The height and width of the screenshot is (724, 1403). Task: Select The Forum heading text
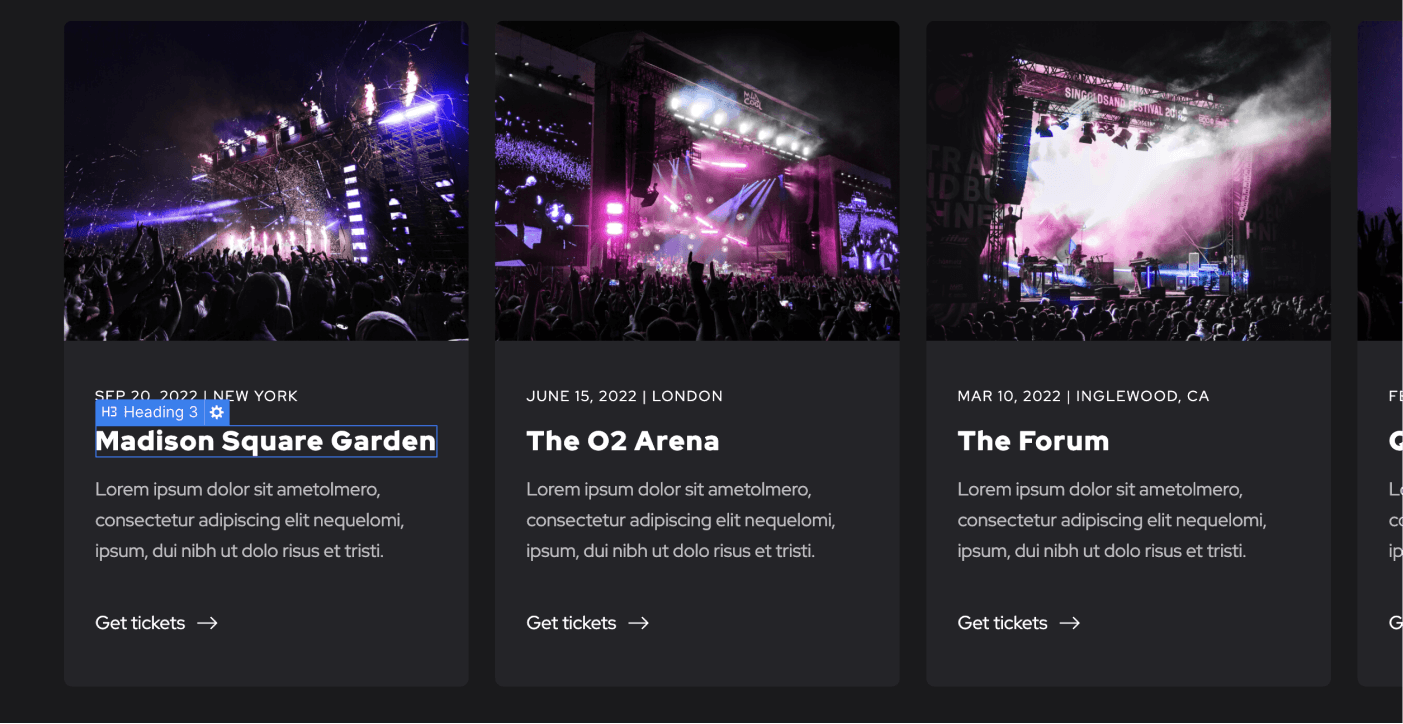pyautogui.click(x=1034, y=440)
